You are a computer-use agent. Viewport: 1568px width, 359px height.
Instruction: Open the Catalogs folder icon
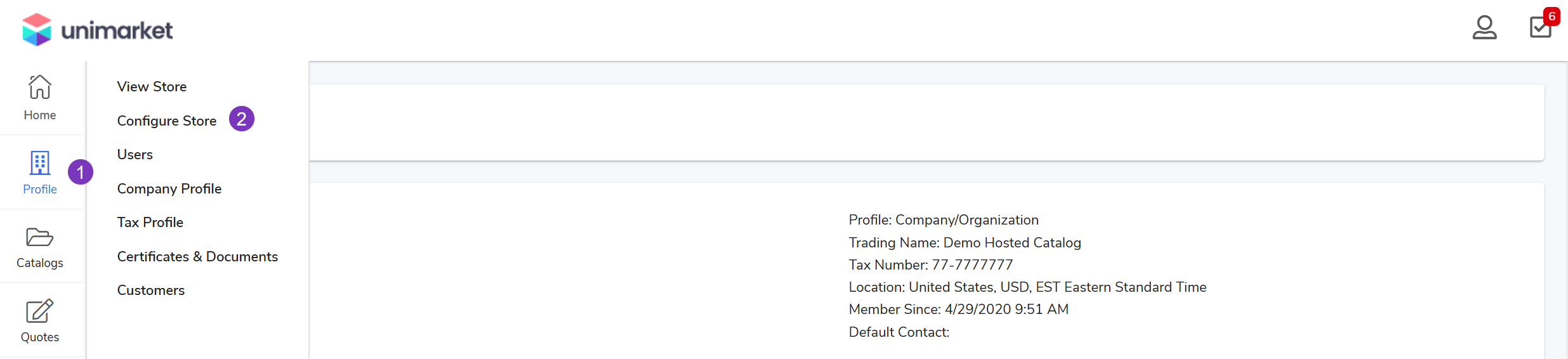tap(40, 238)
